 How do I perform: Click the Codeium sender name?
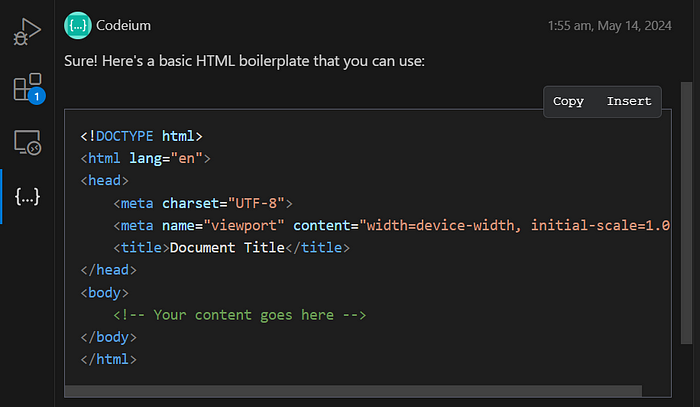point(123,25)
